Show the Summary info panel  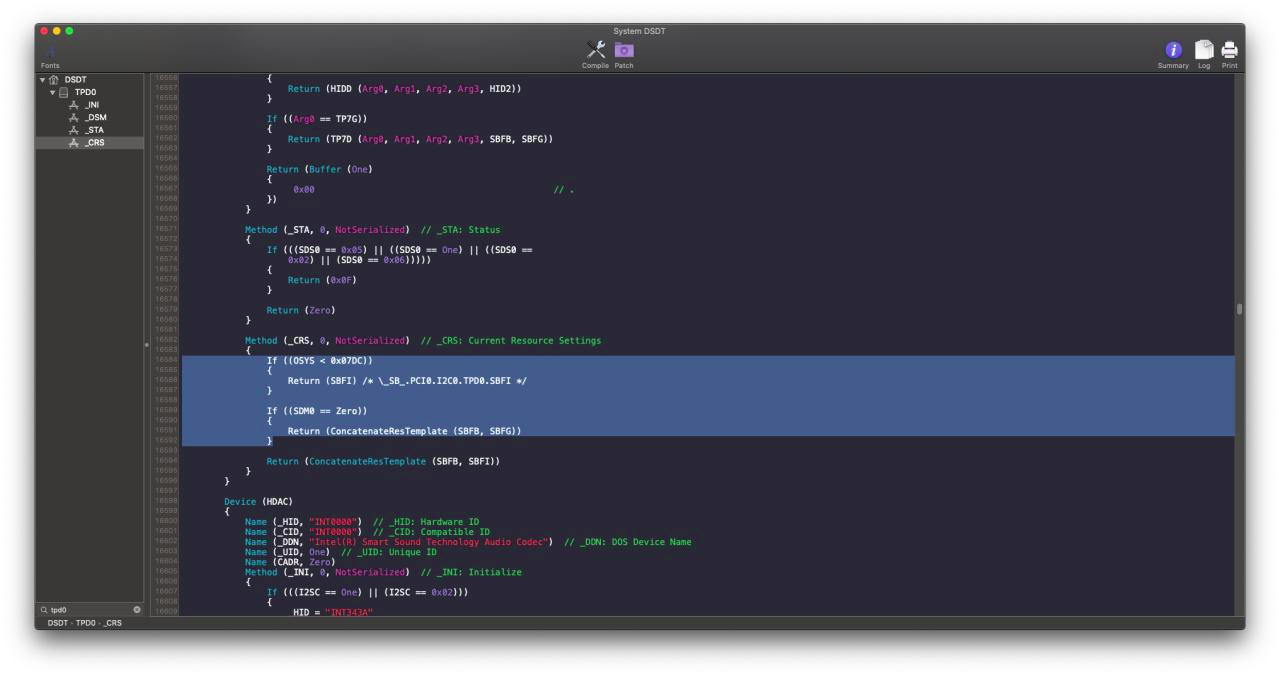coord(1174,54)
